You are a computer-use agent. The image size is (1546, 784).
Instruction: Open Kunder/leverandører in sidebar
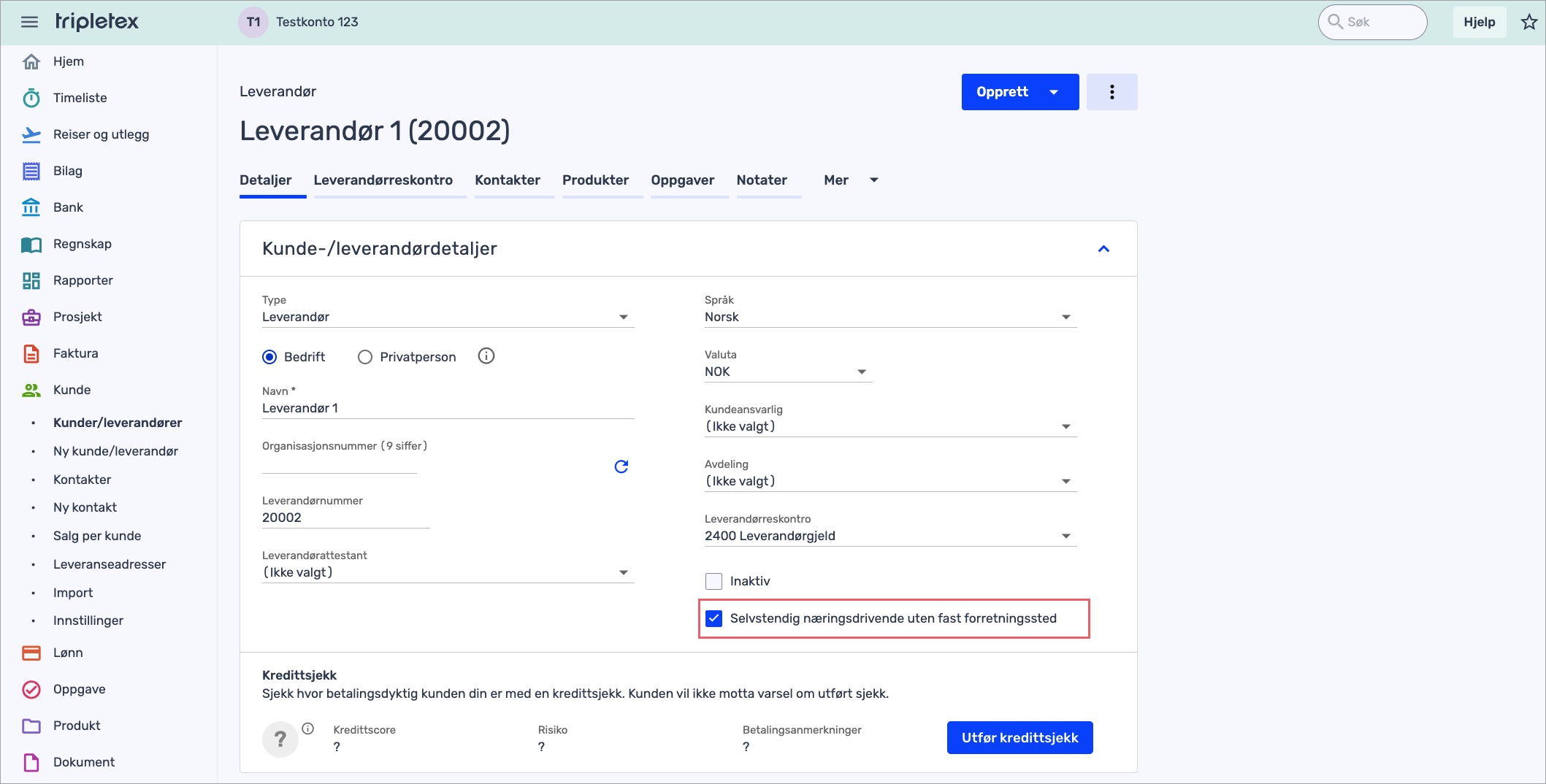coord(118,423)
